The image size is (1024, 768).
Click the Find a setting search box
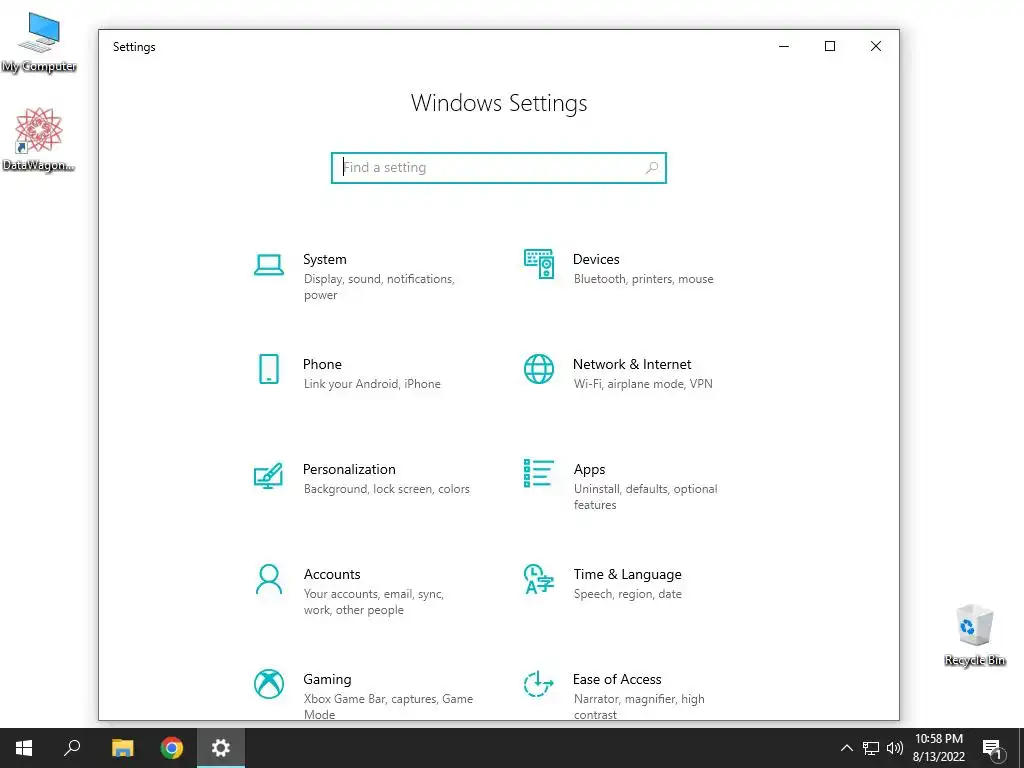click(x=498, y=168)
